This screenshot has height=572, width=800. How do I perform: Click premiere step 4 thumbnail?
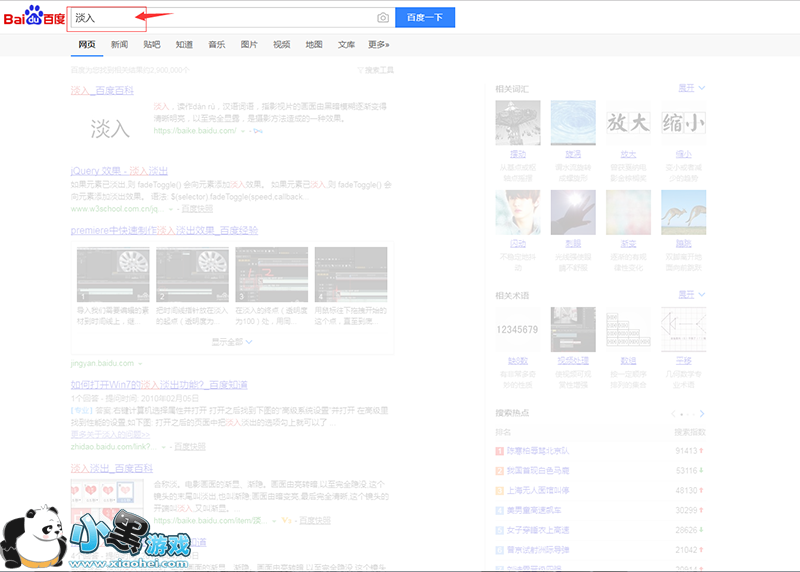(x=351, y=275)
